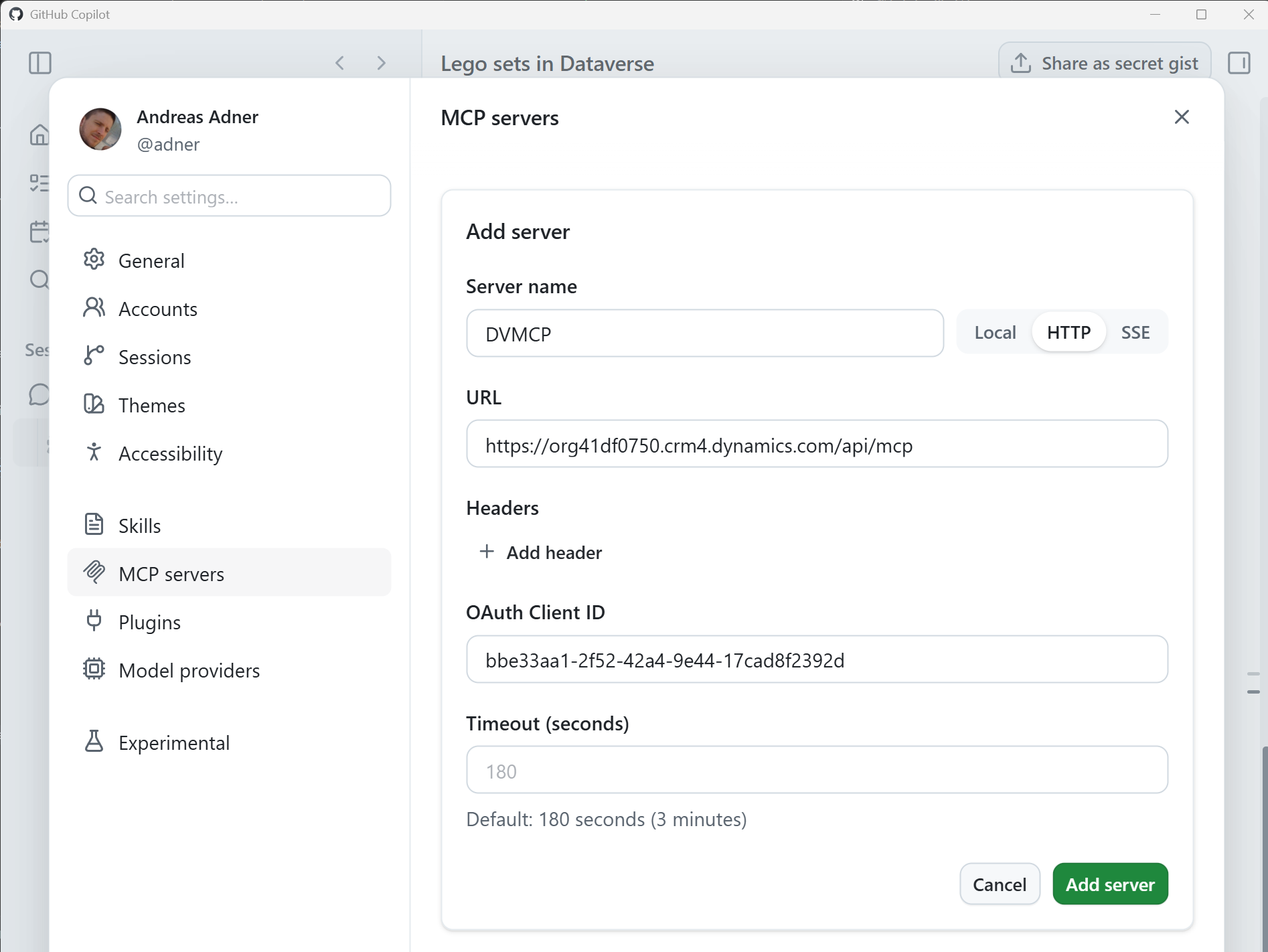The image size is (1268, 952).
Task: Click the Timeout seconds field
Action: point(817,771)
